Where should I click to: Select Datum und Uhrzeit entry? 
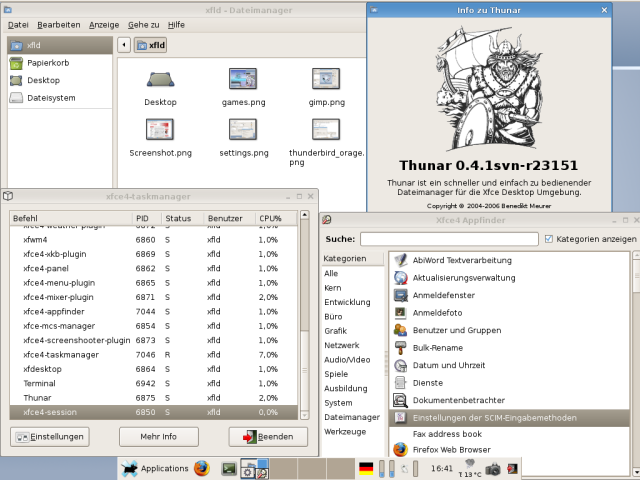[509, 365]
